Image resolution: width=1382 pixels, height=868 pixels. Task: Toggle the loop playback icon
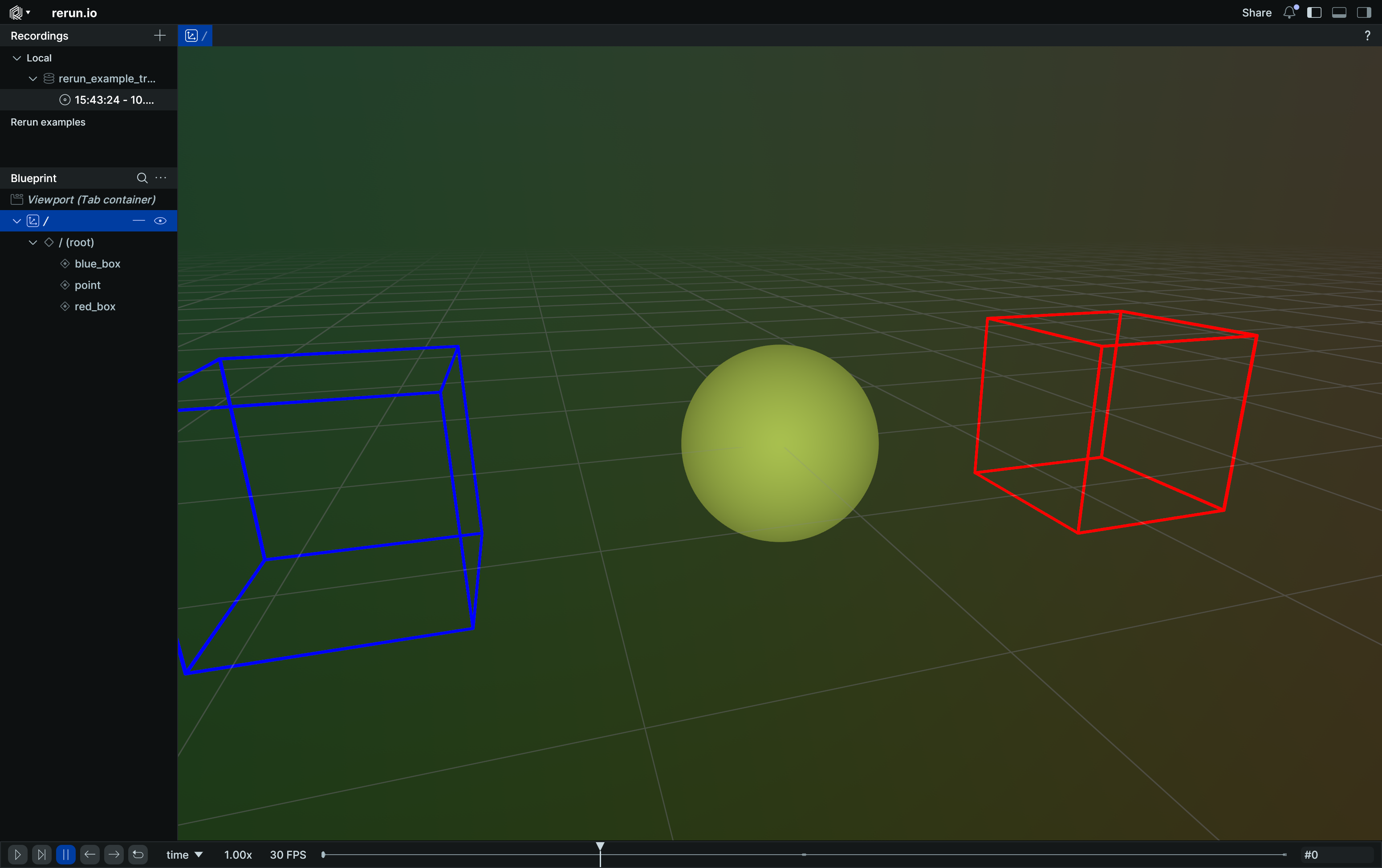coord(138,855)
